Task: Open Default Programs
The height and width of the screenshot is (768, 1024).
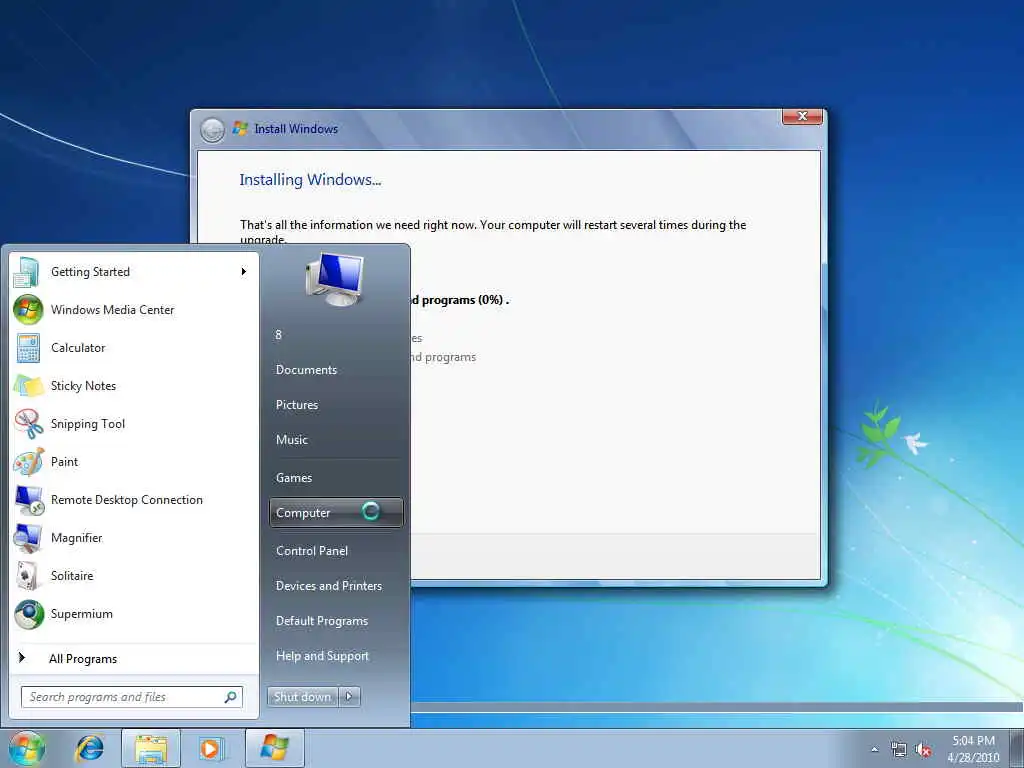Action: (x=336, y=621)
